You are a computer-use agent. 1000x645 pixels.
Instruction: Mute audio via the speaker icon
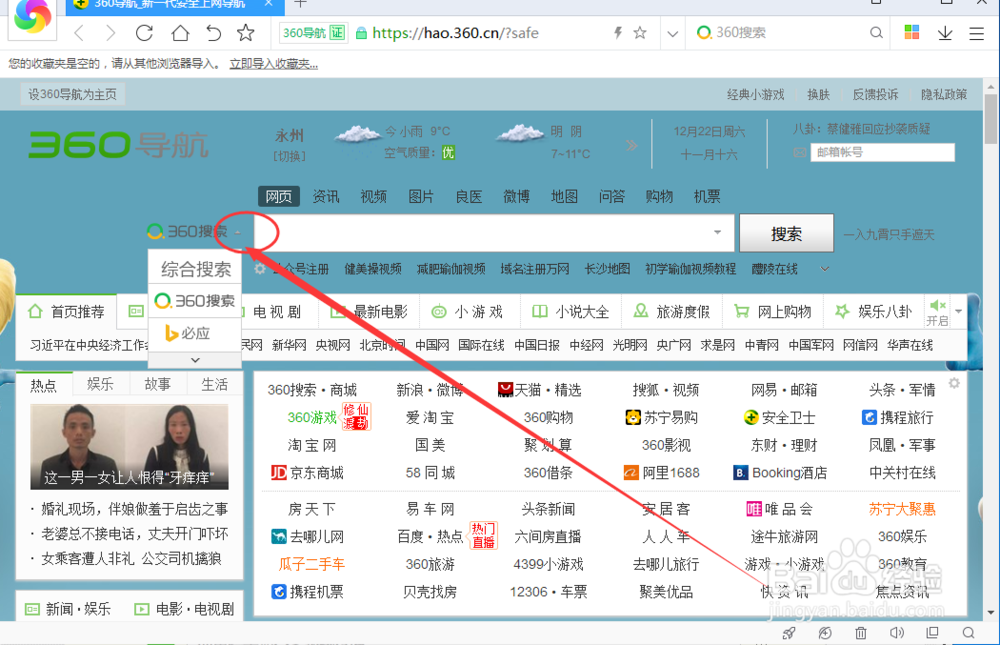[x=898, y=633]
